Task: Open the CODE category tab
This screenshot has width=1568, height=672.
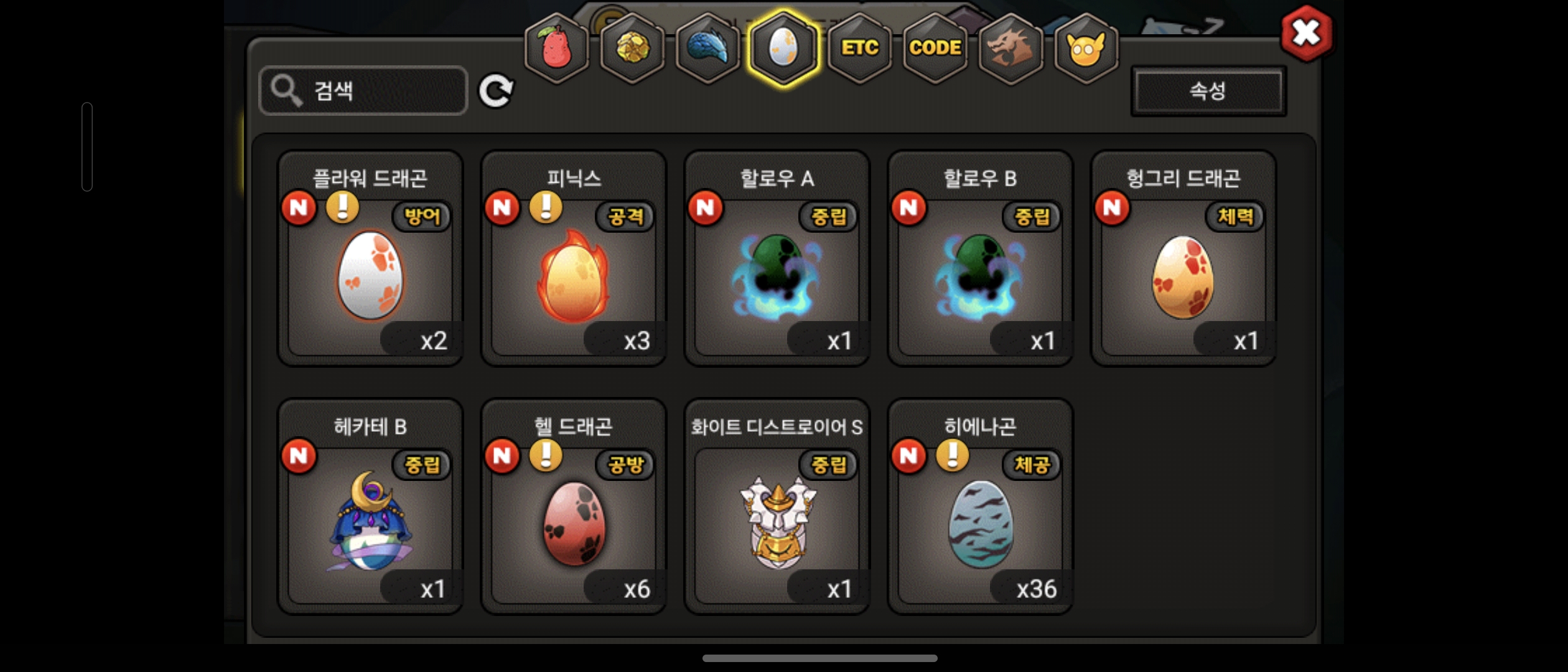Action: click(935, 49)
